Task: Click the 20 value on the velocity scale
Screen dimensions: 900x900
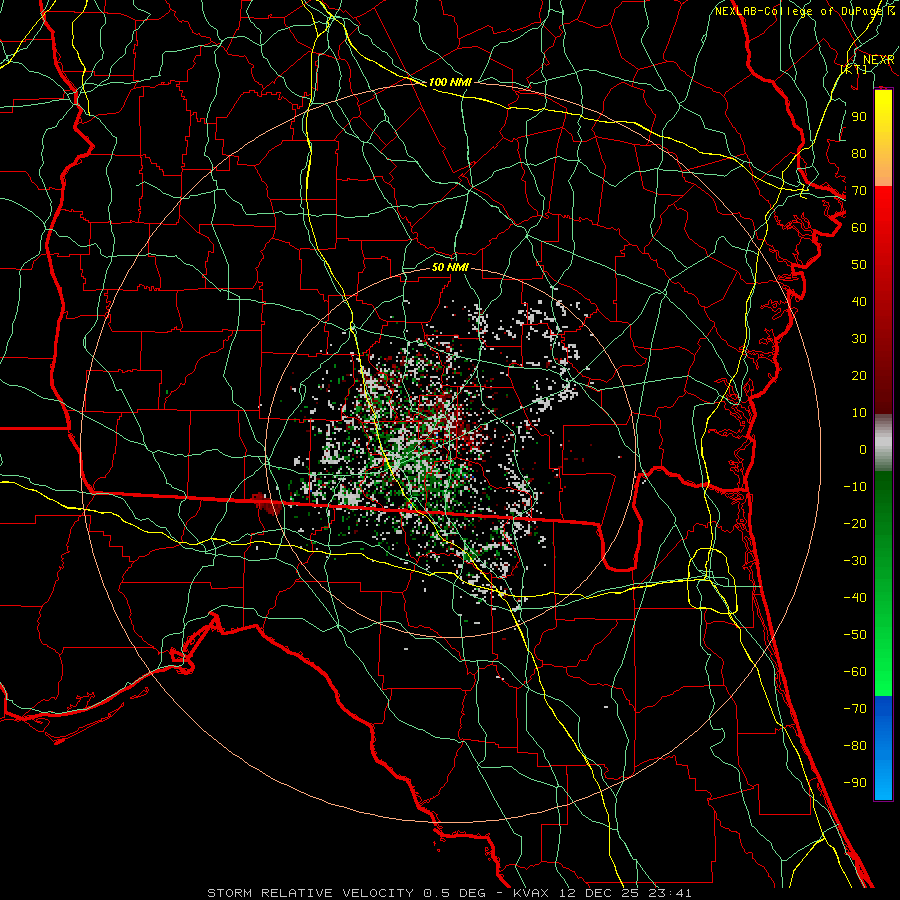Action: click(859, 376)
